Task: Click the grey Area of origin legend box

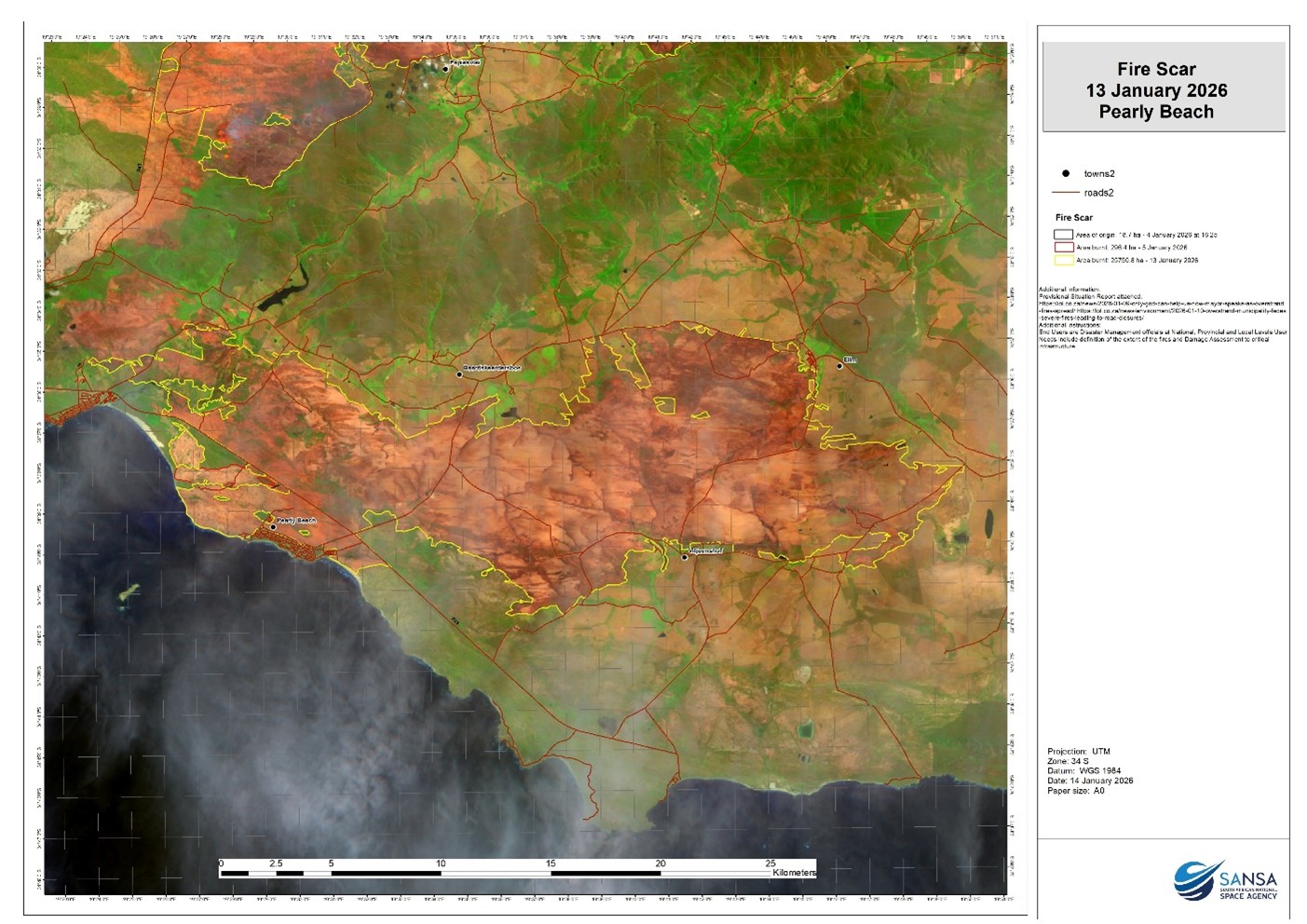Action: (1063, 235)
